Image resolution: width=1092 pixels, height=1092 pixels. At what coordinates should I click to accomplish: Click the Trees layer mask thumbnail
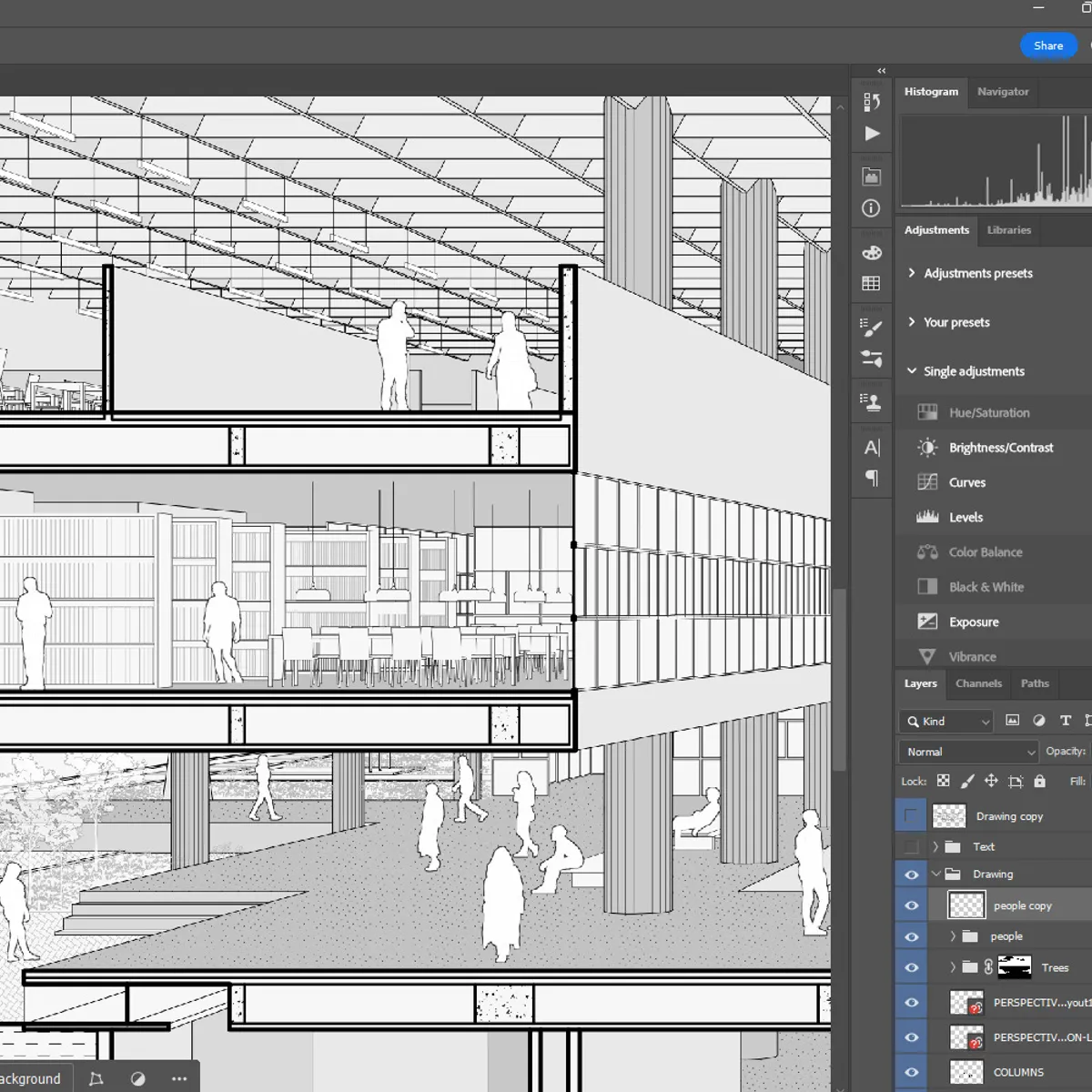point(1016,967)
